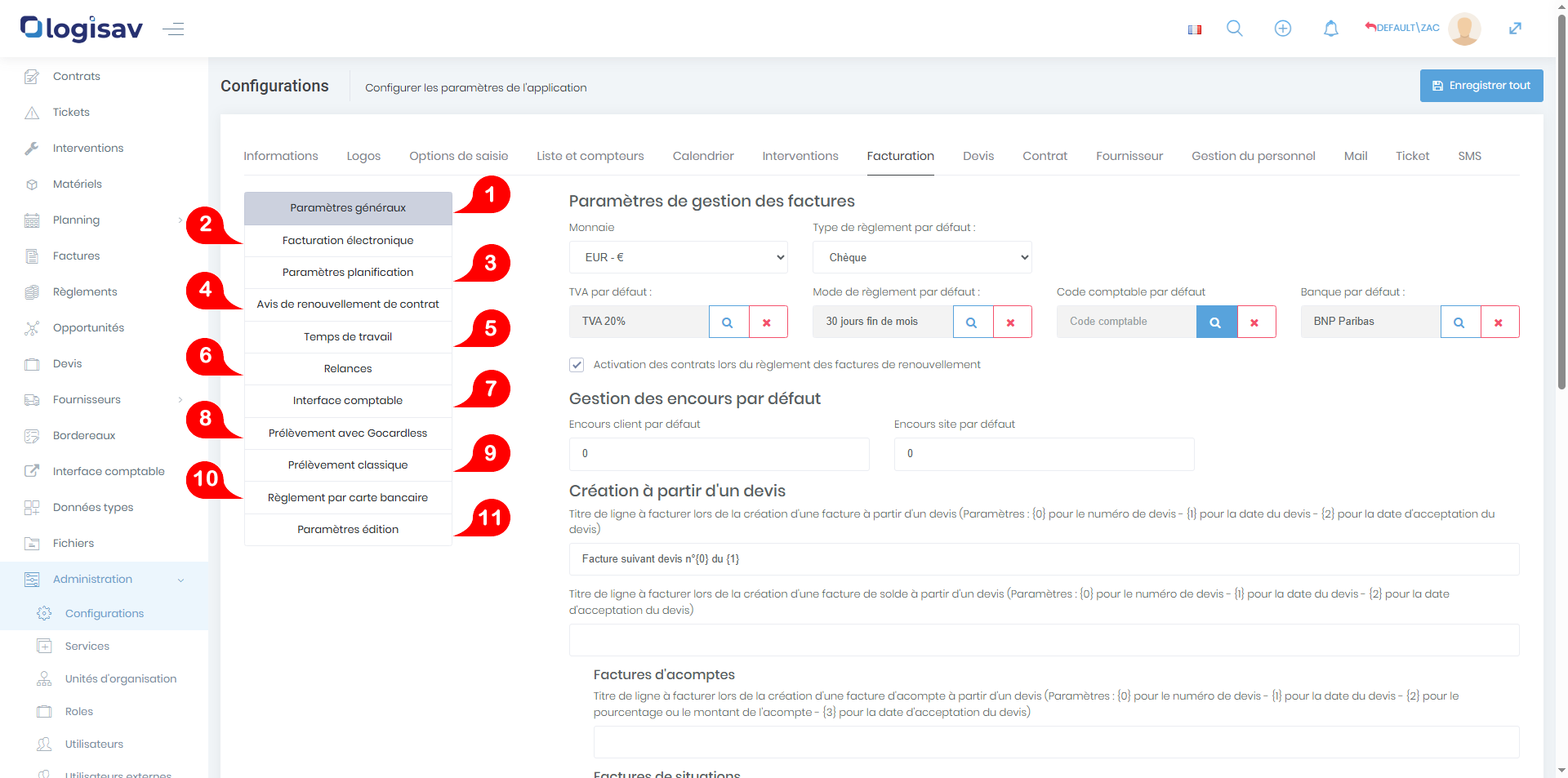Viewport: 1568px width, 778px height.
Task: Click the plus circle add icon
Action: [1282, 29]
